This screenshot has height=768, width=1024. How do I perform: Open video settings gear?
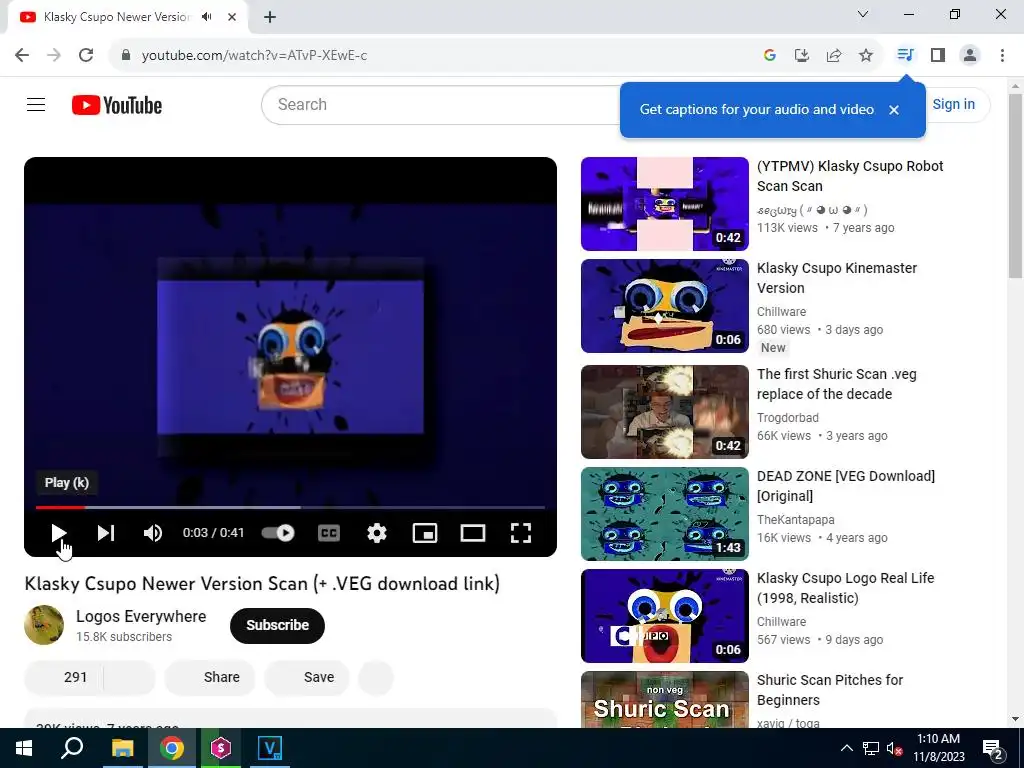coord(377,533)
